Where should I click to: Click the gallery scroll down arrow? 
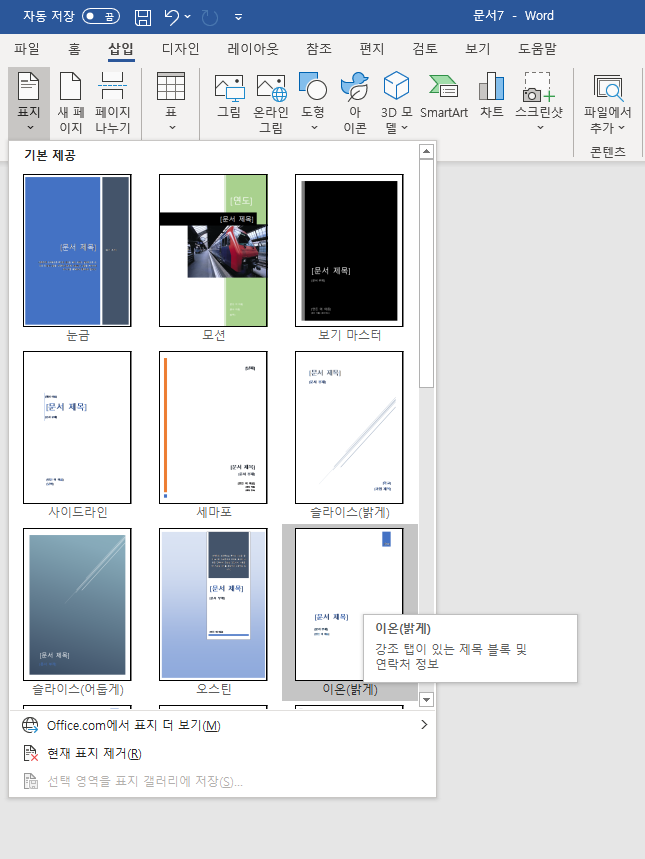click(426, 699)
